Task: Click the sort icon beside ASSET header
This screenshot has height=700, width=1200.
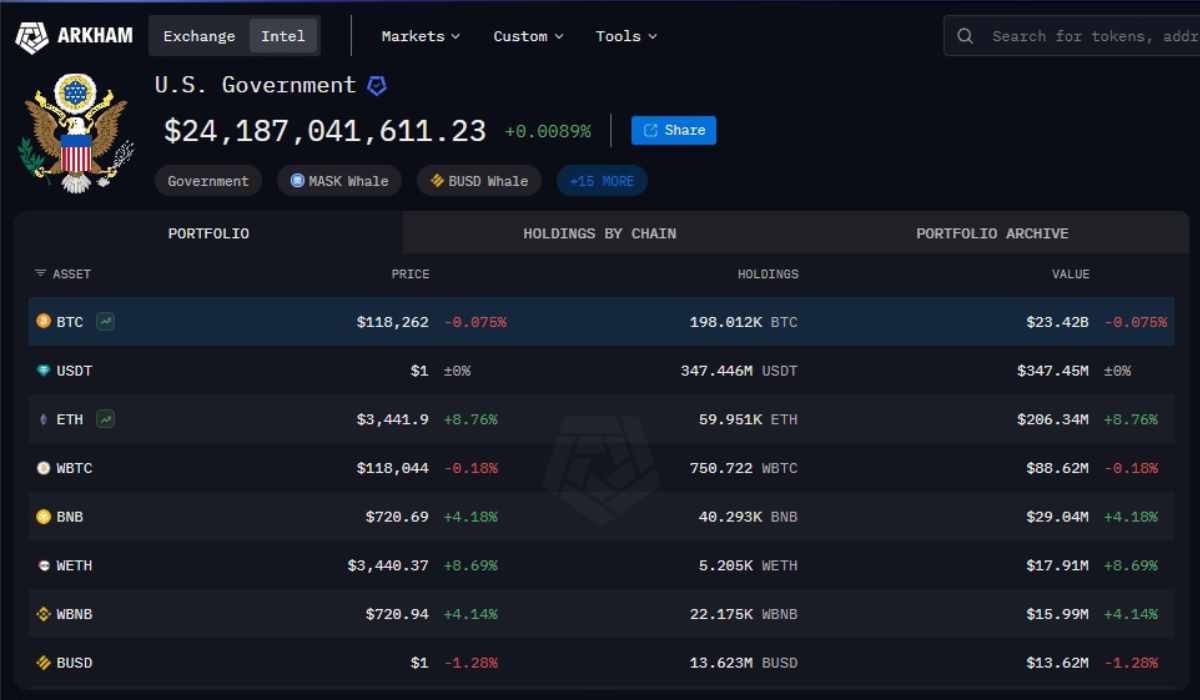Action: tap(40, 274)
